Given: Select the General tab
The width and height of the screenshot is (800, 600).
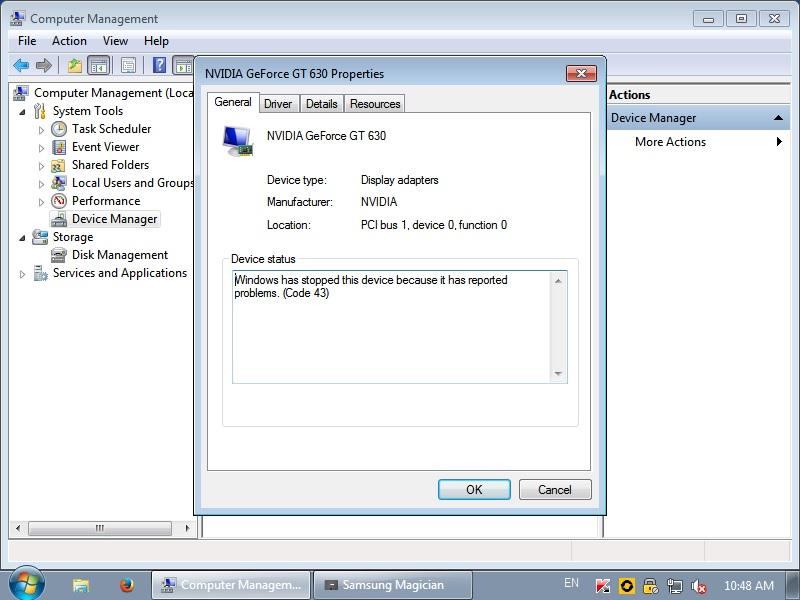Looking at the screenshot, I should click(x=233, y=102).
